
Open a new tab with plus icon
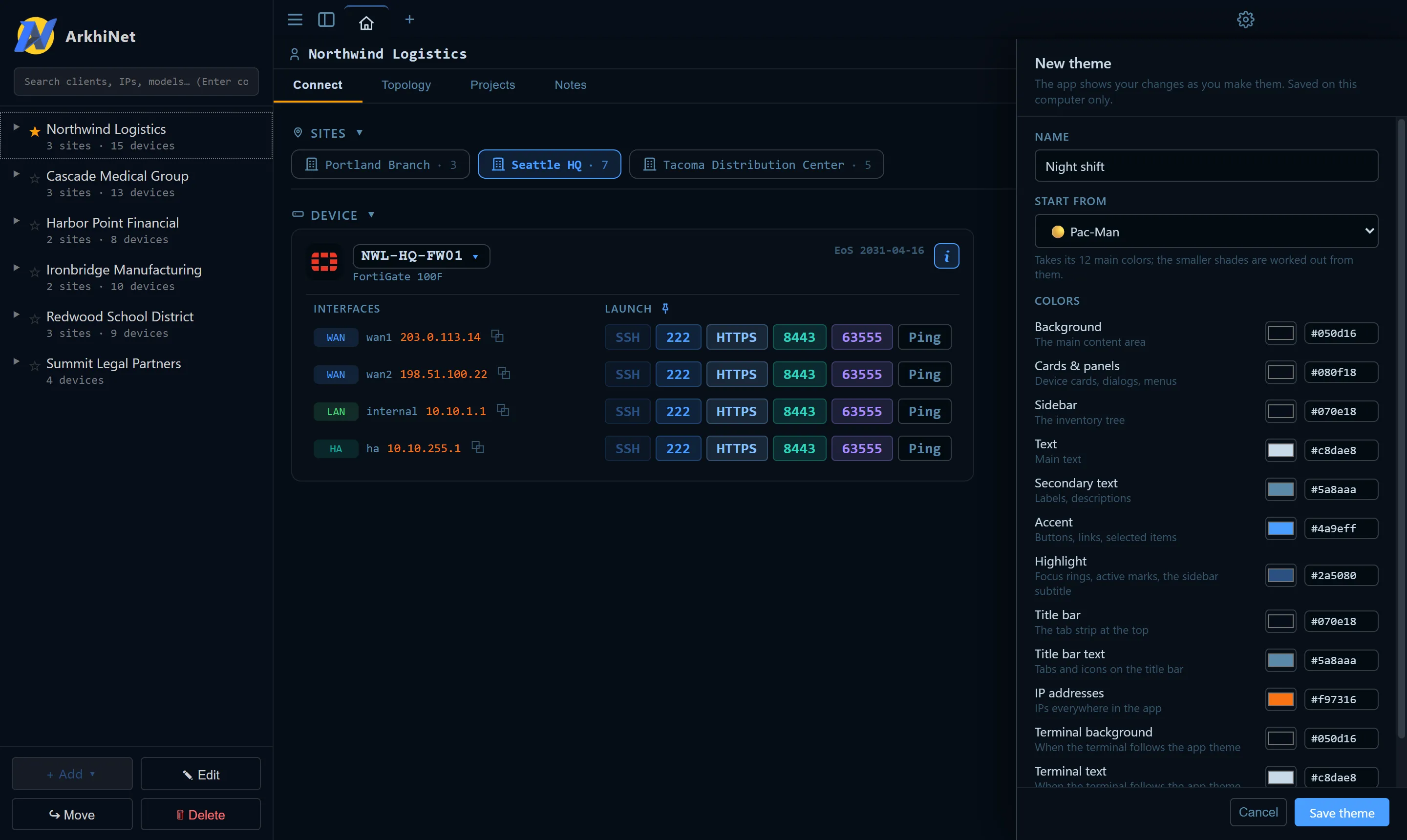tap(409, 20)
